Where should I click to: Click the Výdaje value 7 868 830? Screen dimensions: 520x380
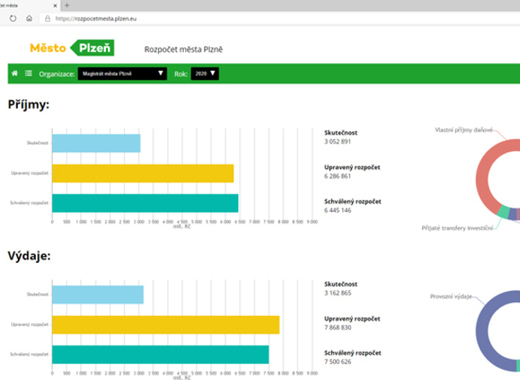pyautogui.click(x=338, y=327)
